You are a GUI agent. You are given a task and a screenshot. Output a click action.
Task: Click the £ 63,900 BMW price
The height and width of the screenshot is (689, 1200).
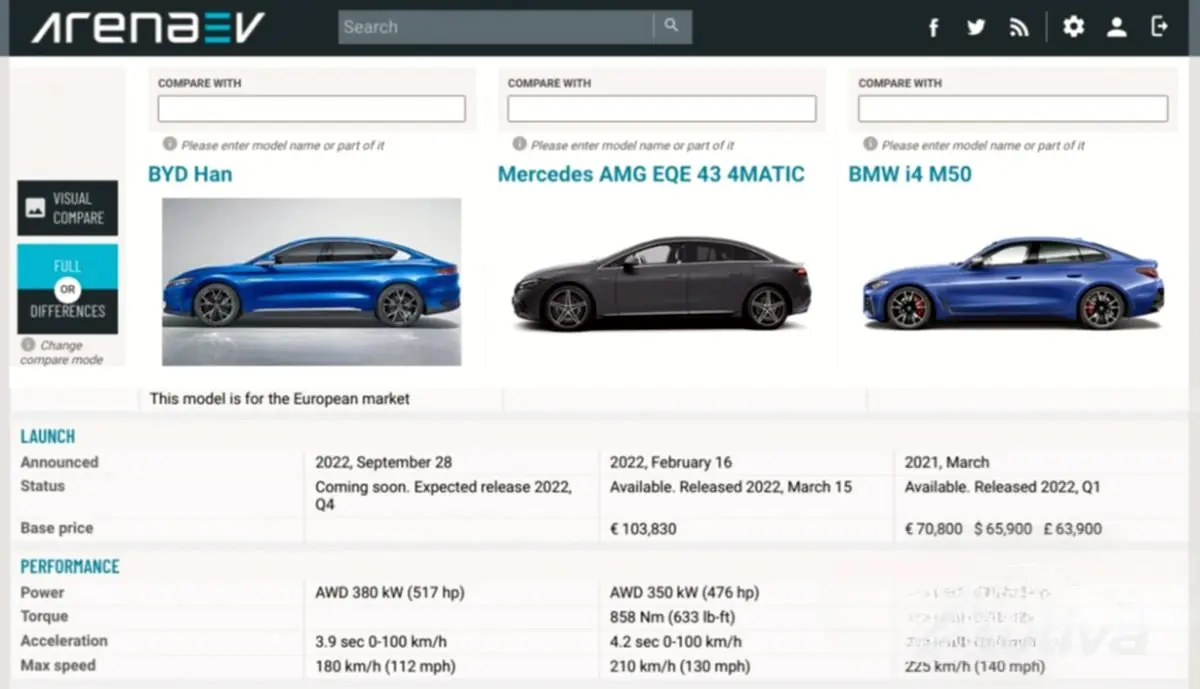(1072, 528)
